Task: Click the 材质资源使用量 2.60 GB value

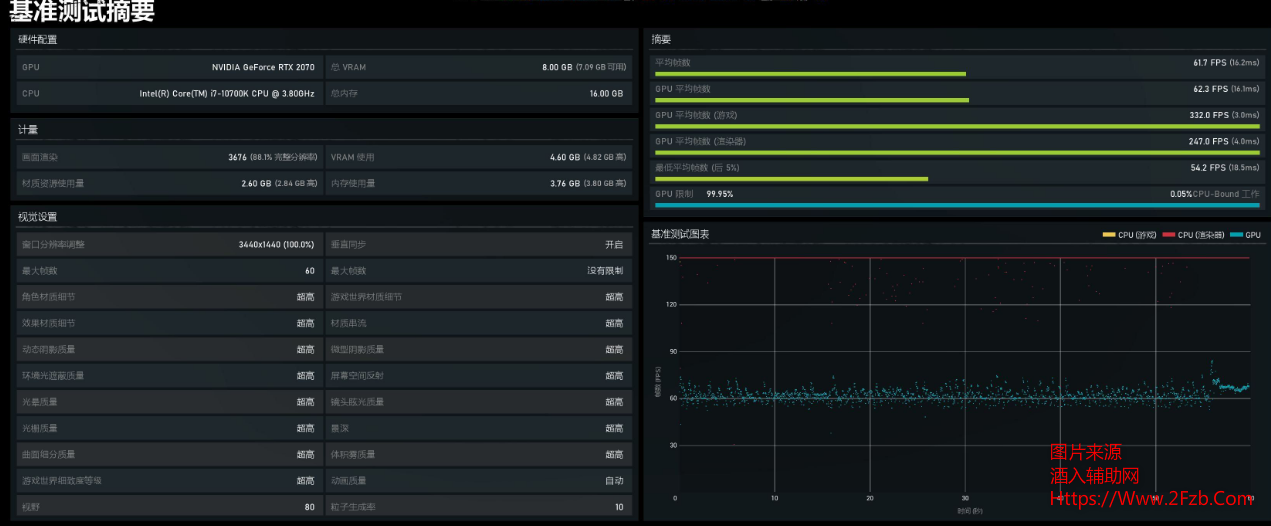Action: [278, 183]
